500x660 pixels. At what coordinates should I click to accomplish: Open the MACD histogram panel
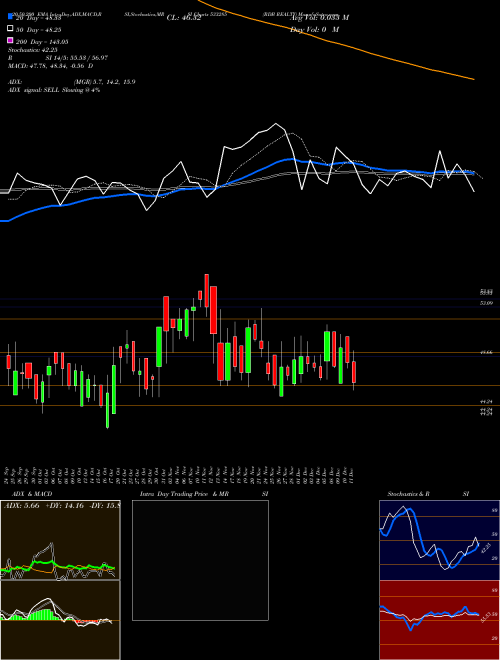click(x=60, y=620)
